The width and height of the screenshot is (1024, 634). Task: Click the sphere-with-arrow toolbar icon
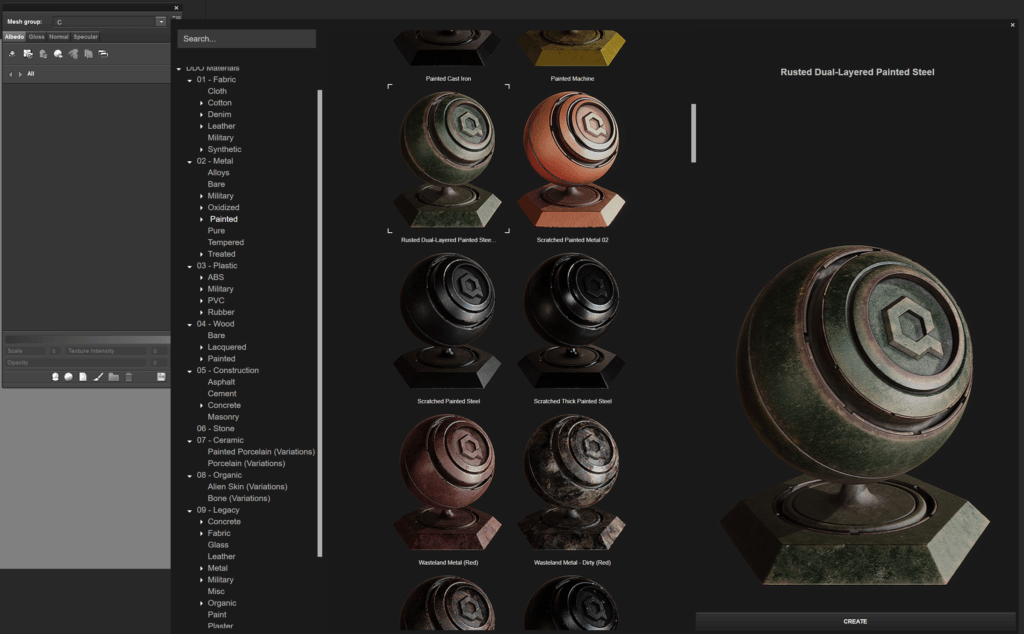click(x=58, y=54)
